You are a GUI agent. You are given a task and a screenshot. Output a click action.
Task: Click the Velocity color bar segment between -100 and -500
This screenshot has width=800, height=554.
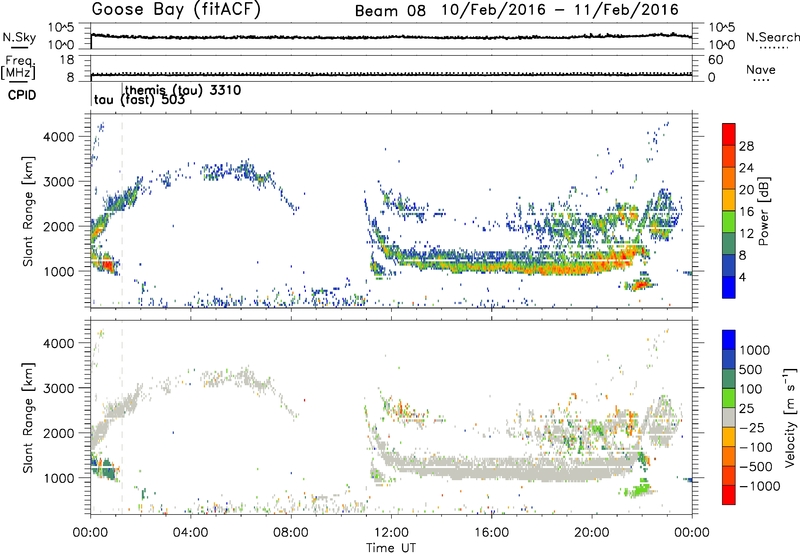(x=729, y=456)
